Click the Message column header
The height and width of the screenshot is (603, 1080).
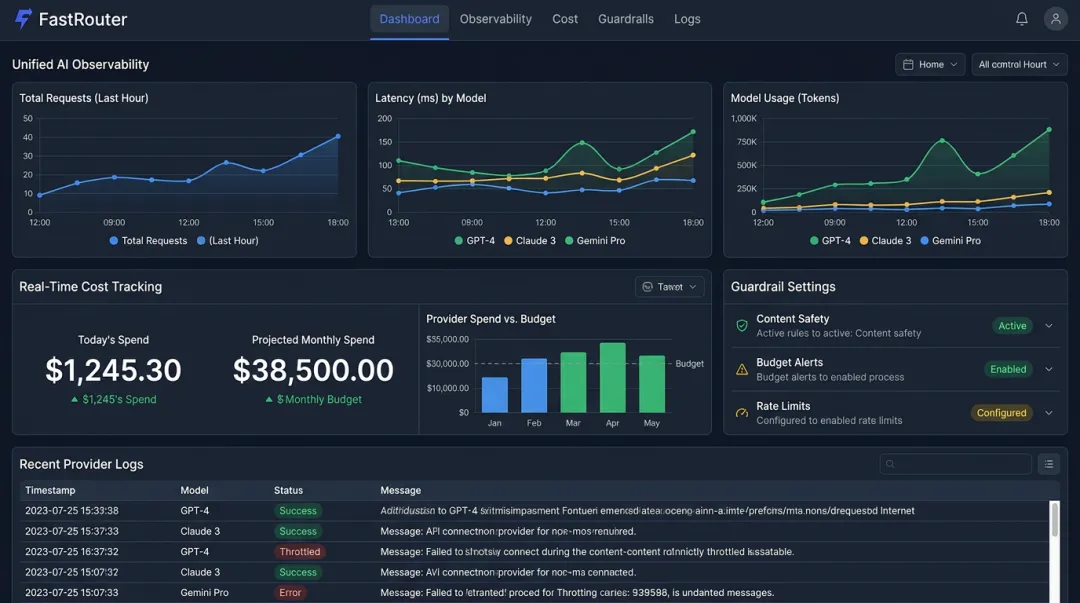coord(400,490)
